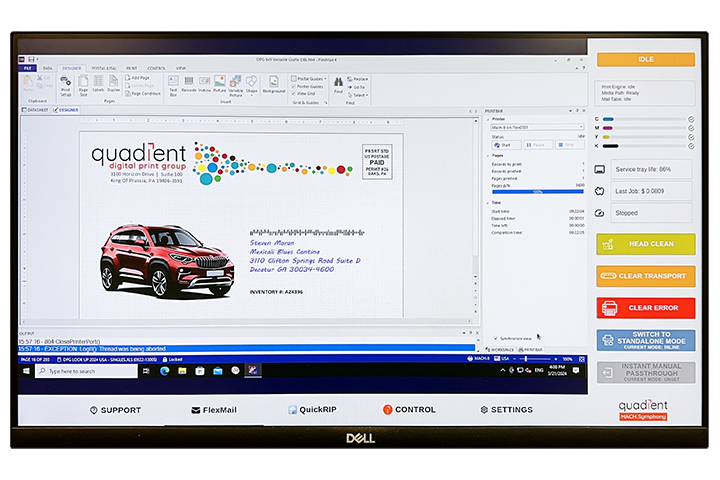Insert a Variable Picture
720x480 pixels.
tap(236, 86)
